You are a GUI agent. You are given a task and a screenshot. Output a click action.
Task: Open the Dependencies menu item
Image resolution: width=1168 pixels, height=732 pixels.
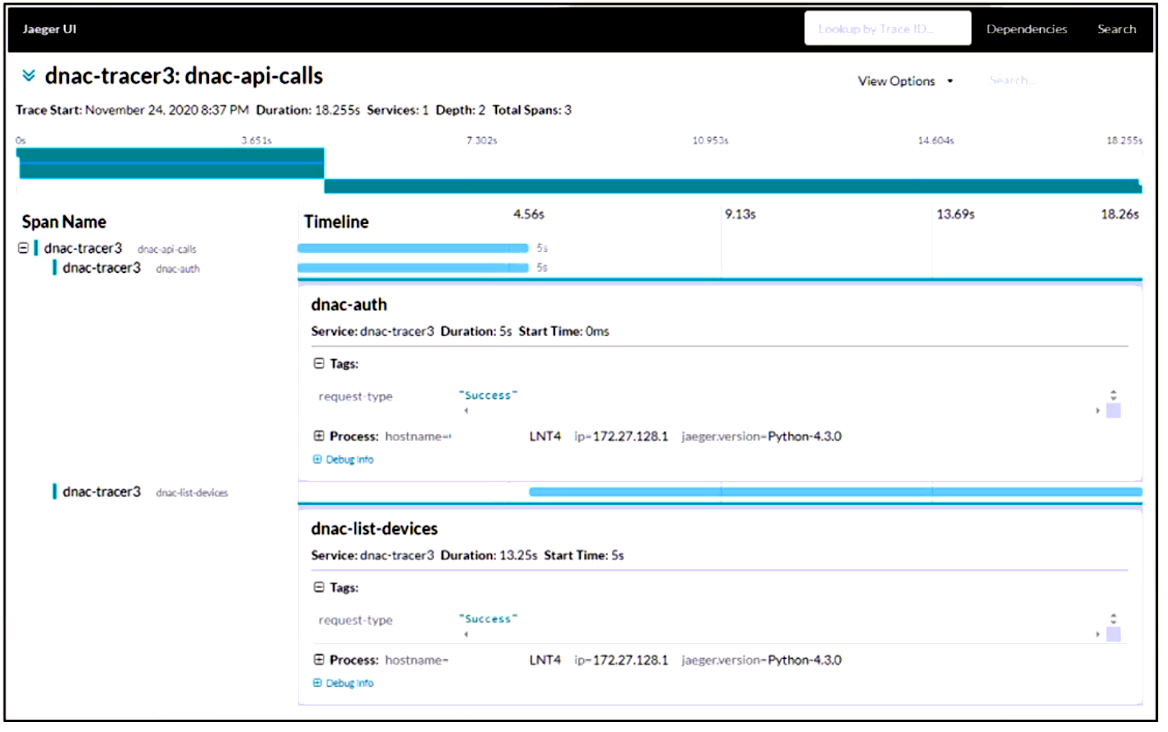(x=1026, y=29)
